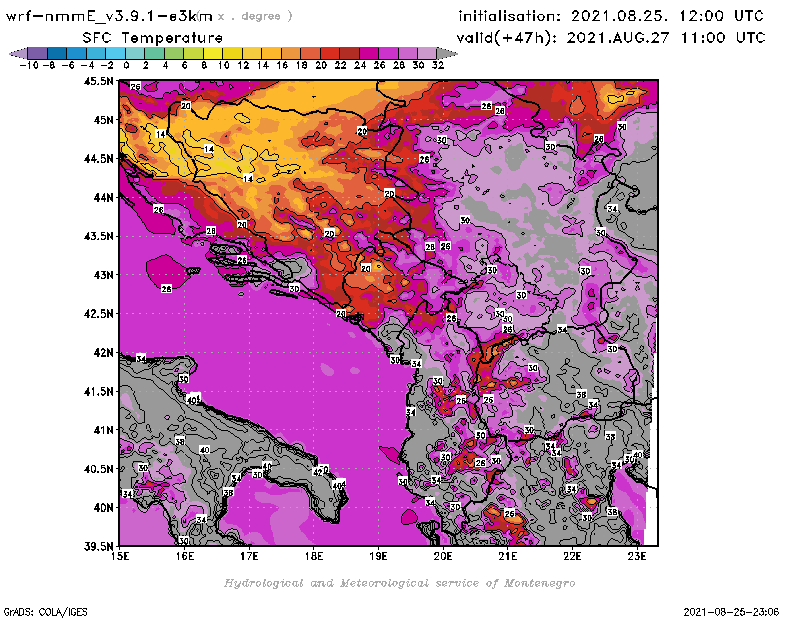Click the 'GrADS: COLA/IGES' credit text
This screenshot has height=618, width=800.
coord(46,612)
